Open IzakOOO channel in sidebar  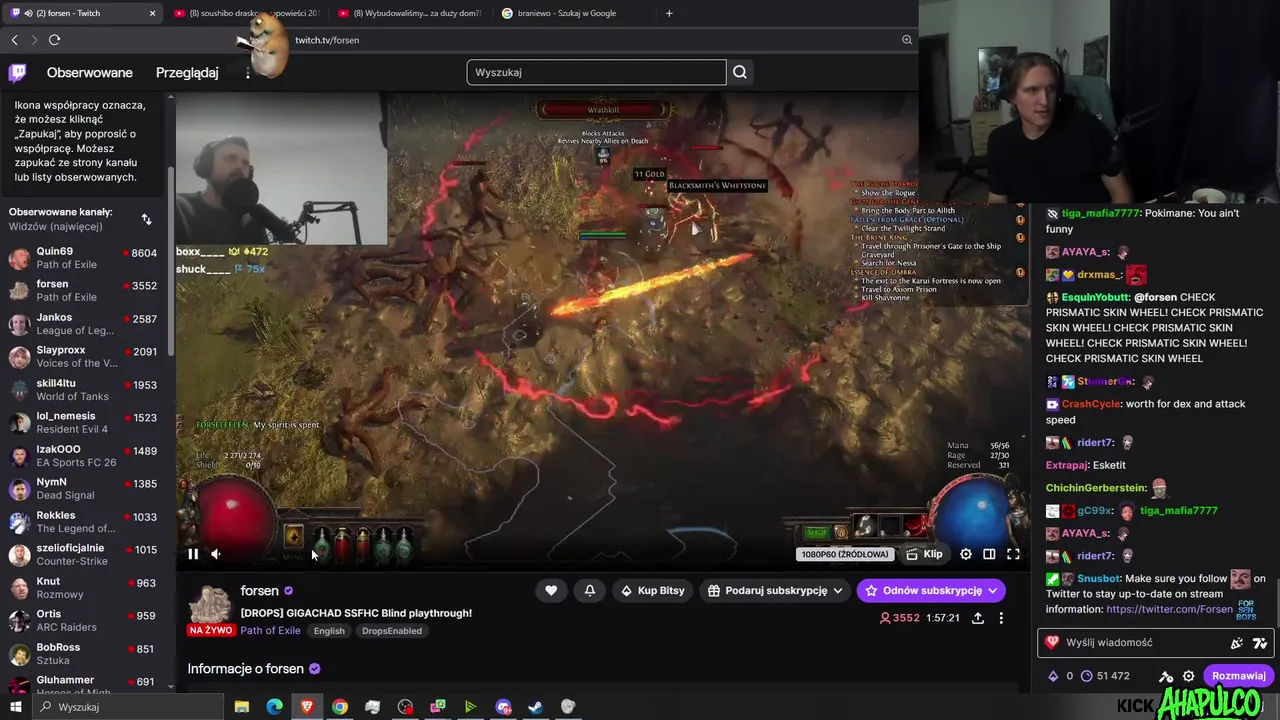(85, 455)
